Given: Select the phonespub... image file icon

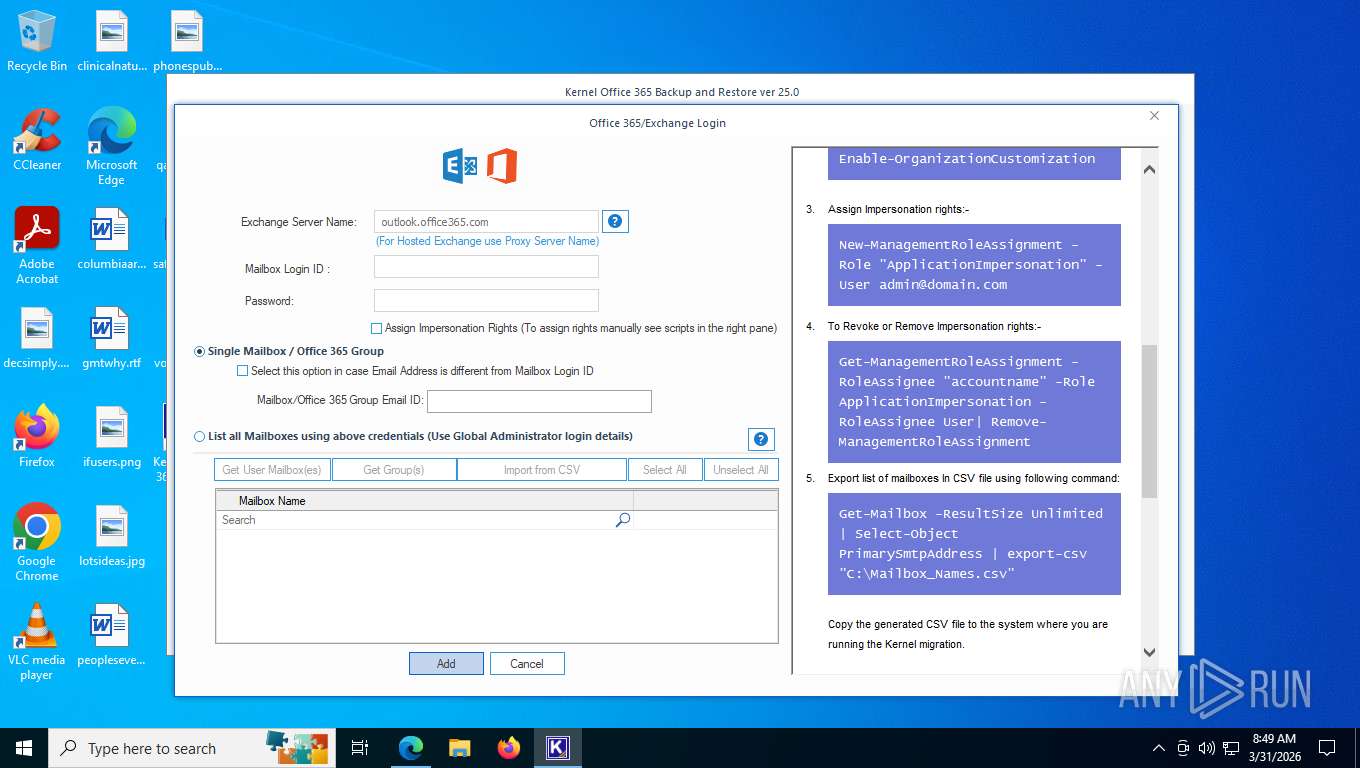Looking at the screenshot, I should (x=187, y=41).
